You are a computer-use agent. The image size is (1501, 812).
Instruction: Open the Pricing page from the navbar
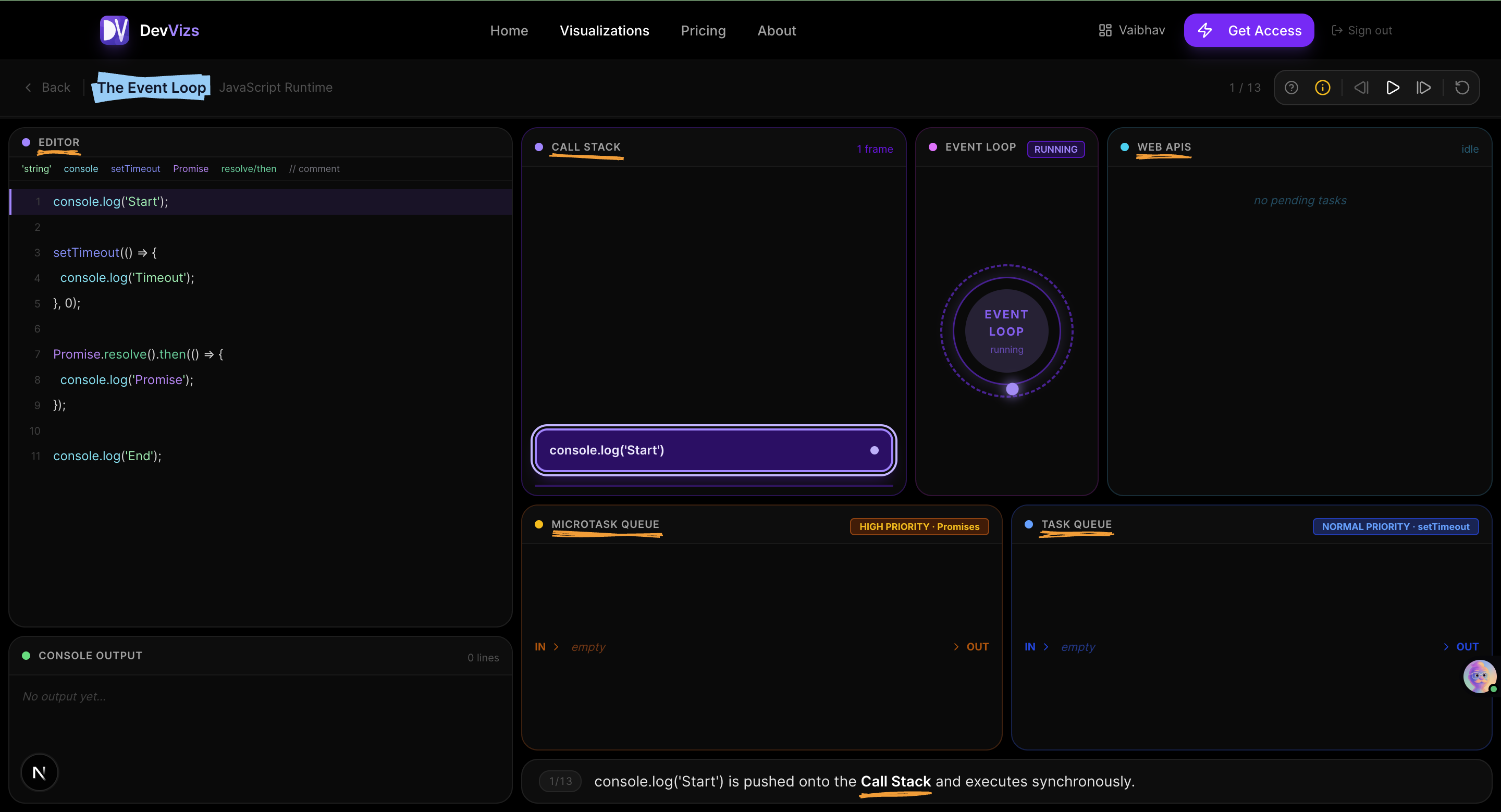click(x=703, y=30)
